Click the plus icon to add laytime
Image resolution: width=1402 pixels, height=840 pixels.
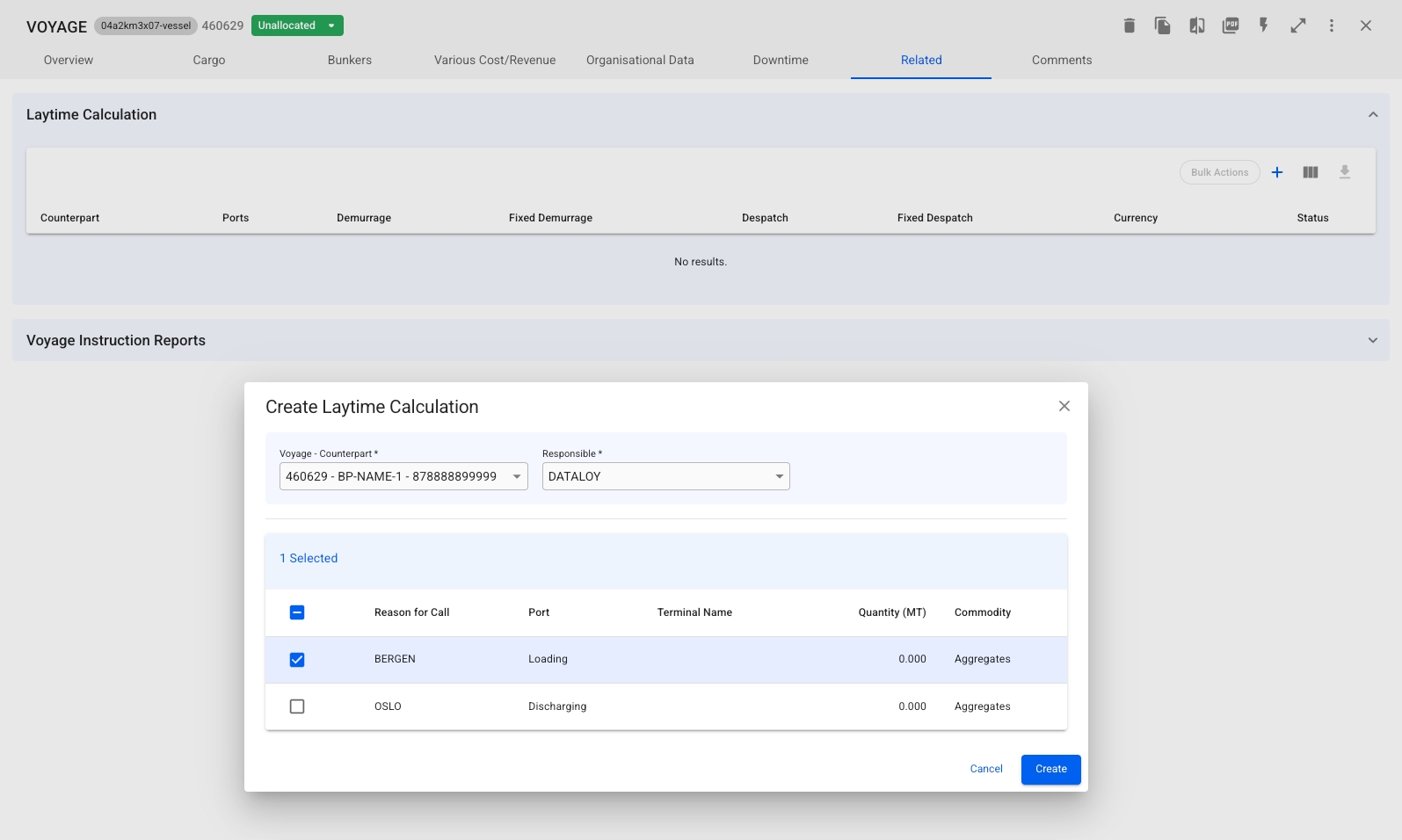coord(1277,172)
